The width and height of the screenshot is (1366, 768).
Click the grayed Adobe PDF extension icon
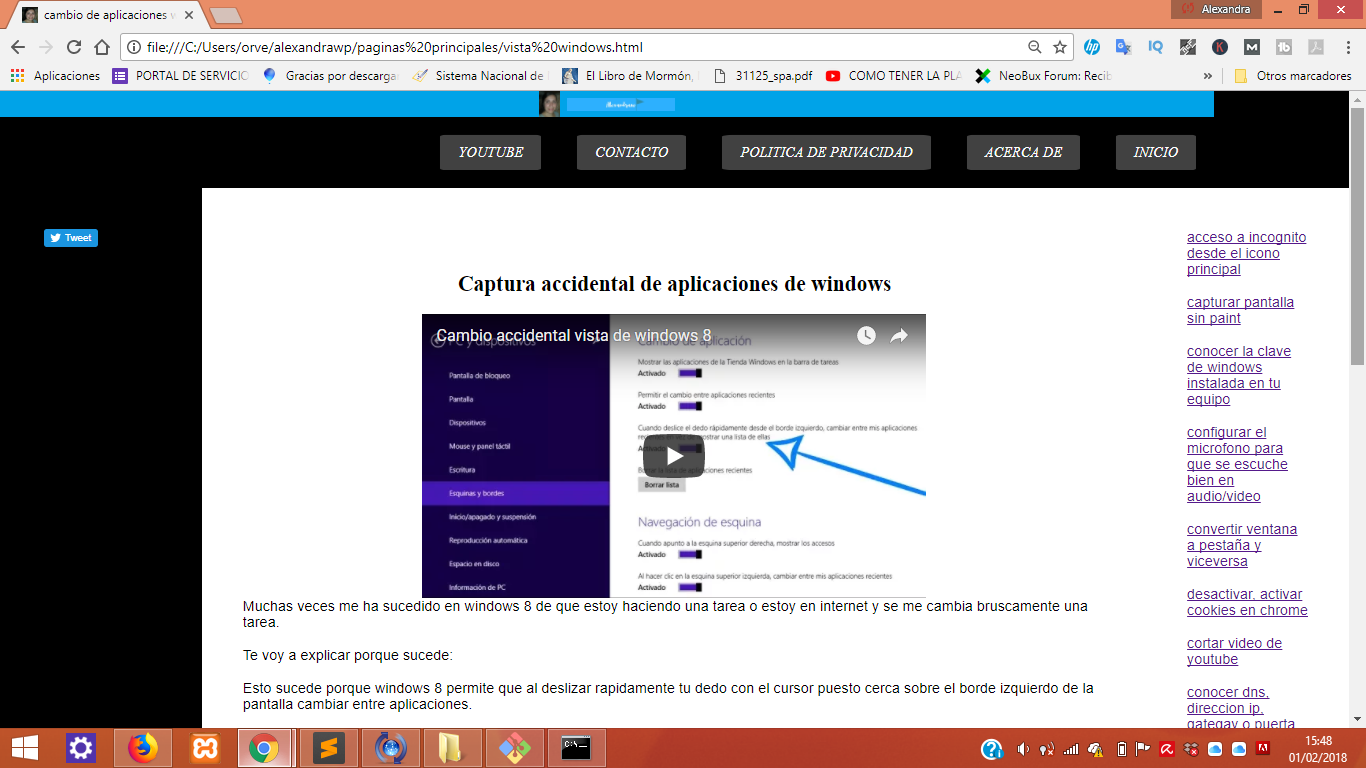1316,47
